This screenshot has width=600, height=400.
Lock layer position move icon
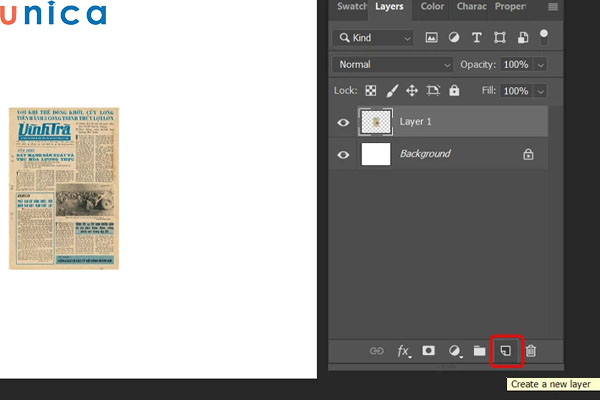(x=412, y=91)
